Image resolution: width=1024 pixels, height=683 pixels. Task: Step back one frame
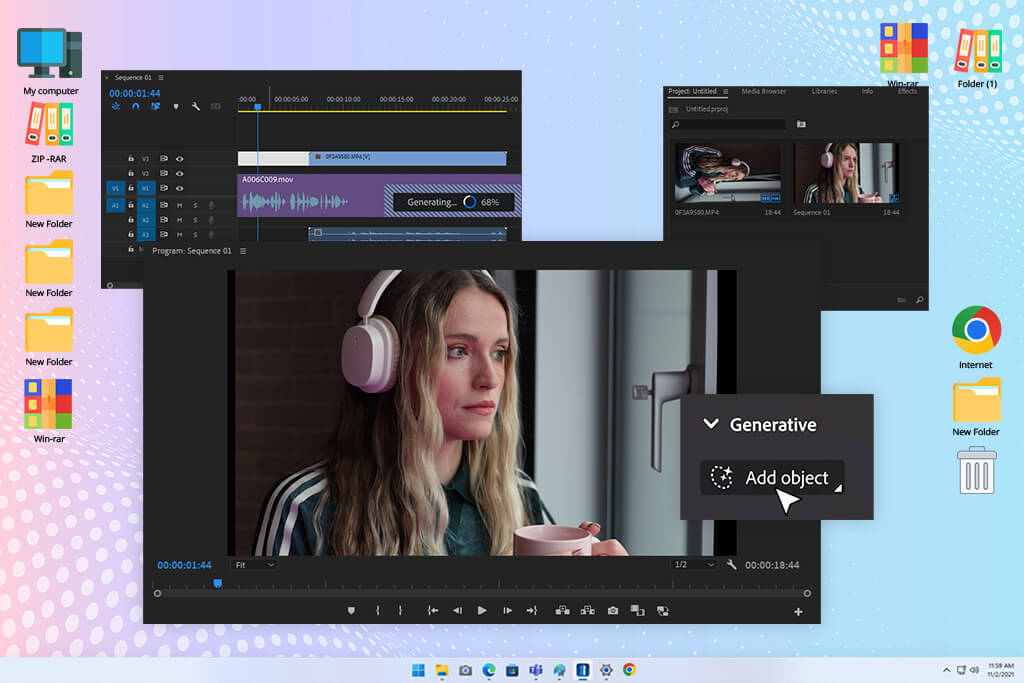tap(457, 611)
